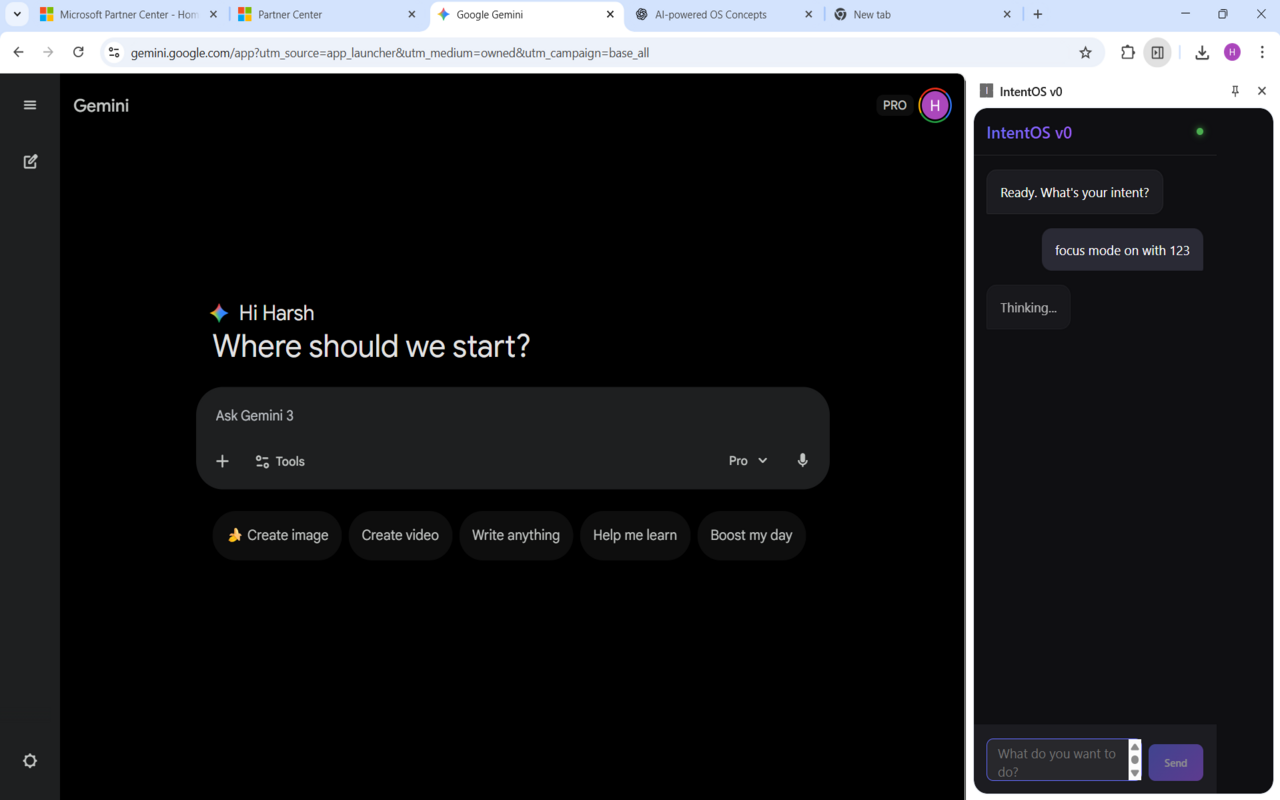This screenshot has height=800, width=1280.
Task: Select the 'focus mode on with 123' message
Action: click(x=1122, y=250)
